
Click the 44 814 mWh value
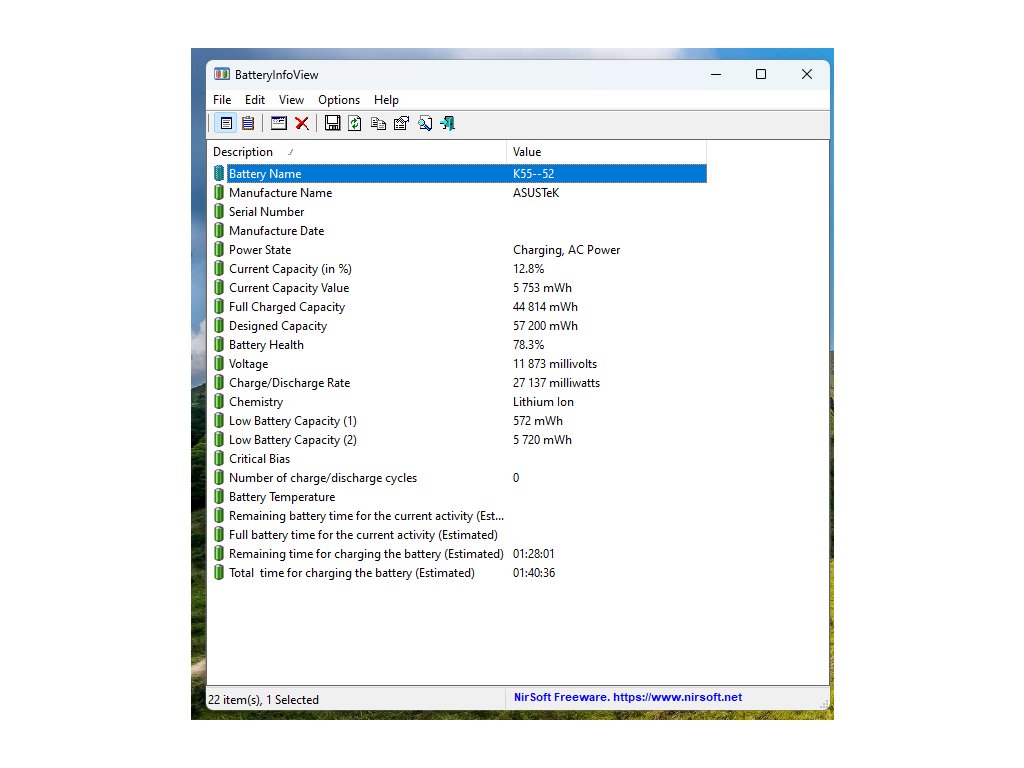coord(545,307)
